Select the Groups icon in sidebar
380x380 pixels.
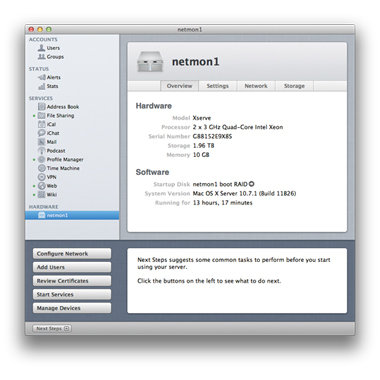pos(41,57)
